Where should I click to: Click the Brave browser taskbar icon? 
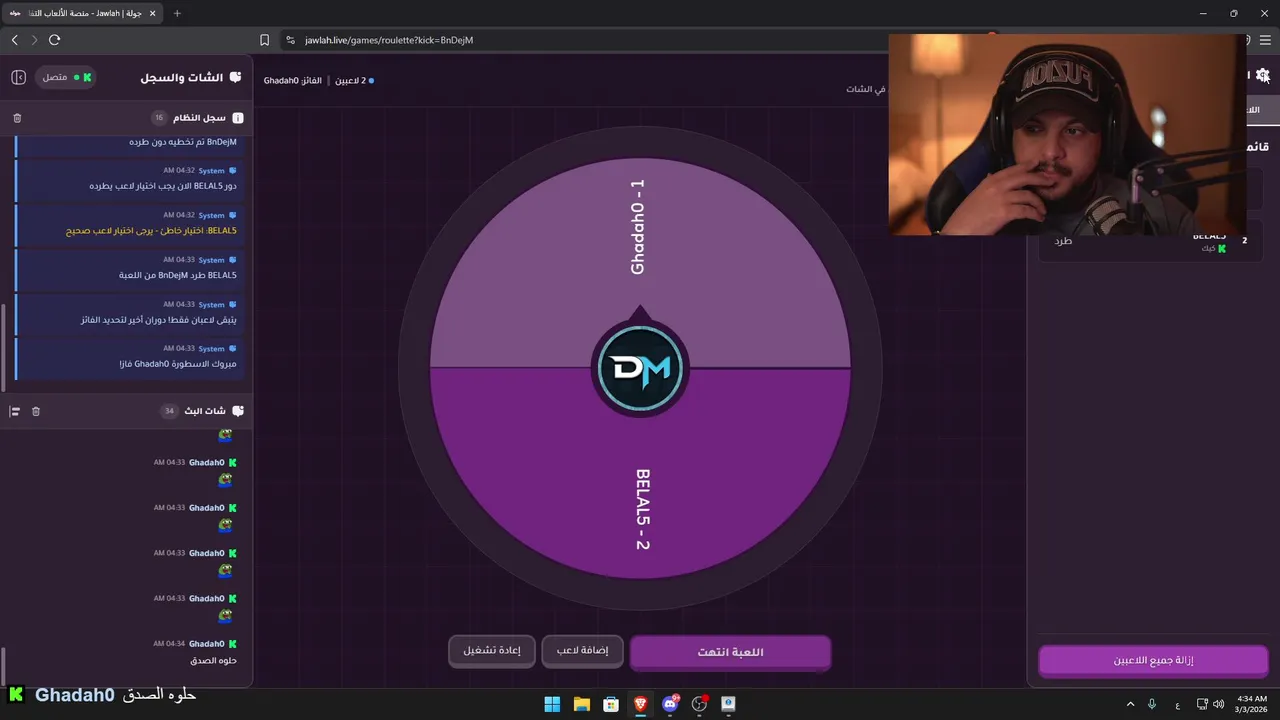click(x=640, y=704)
